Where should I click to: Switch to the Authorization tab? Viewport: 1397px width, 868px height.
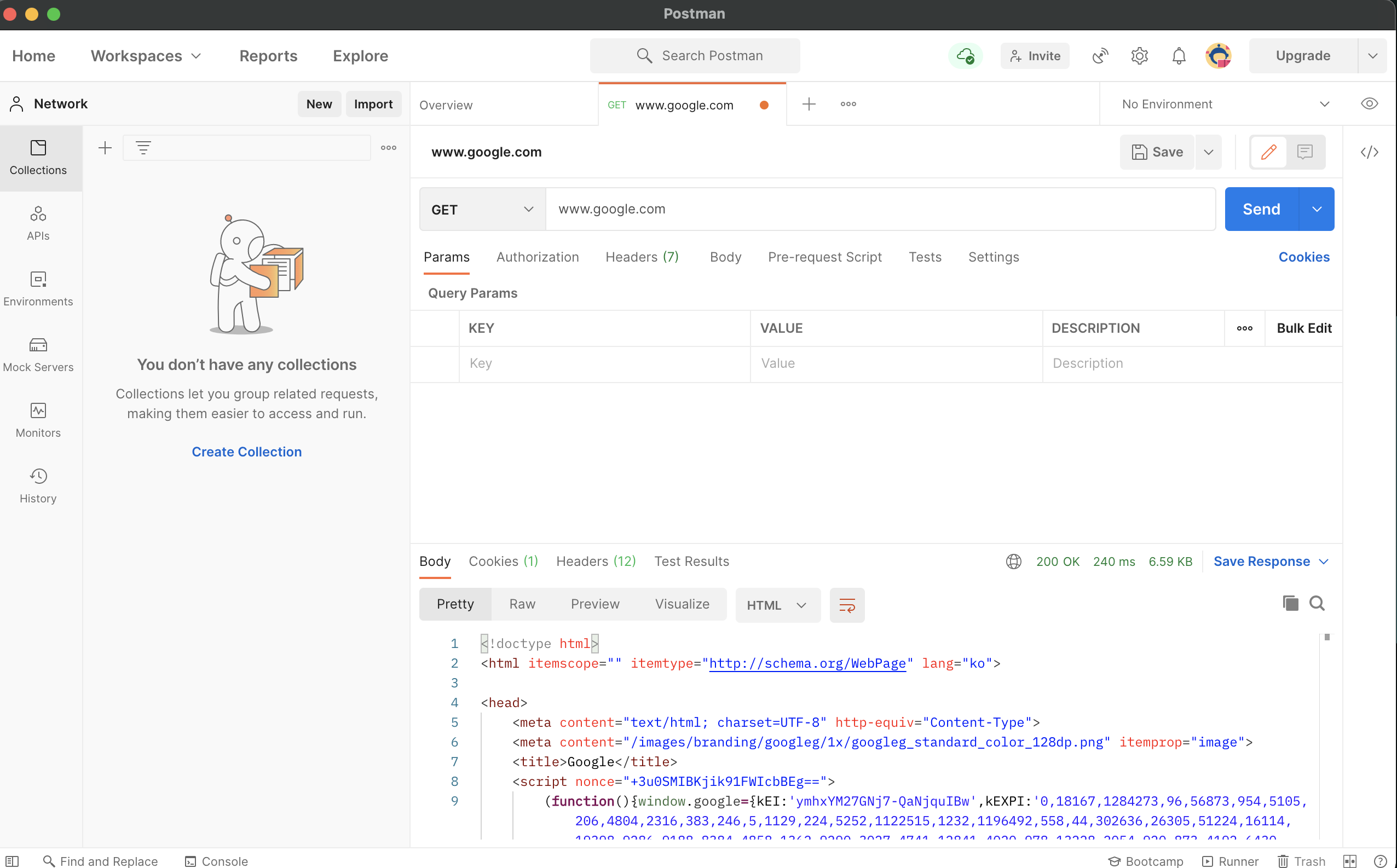tap(538, 257)
